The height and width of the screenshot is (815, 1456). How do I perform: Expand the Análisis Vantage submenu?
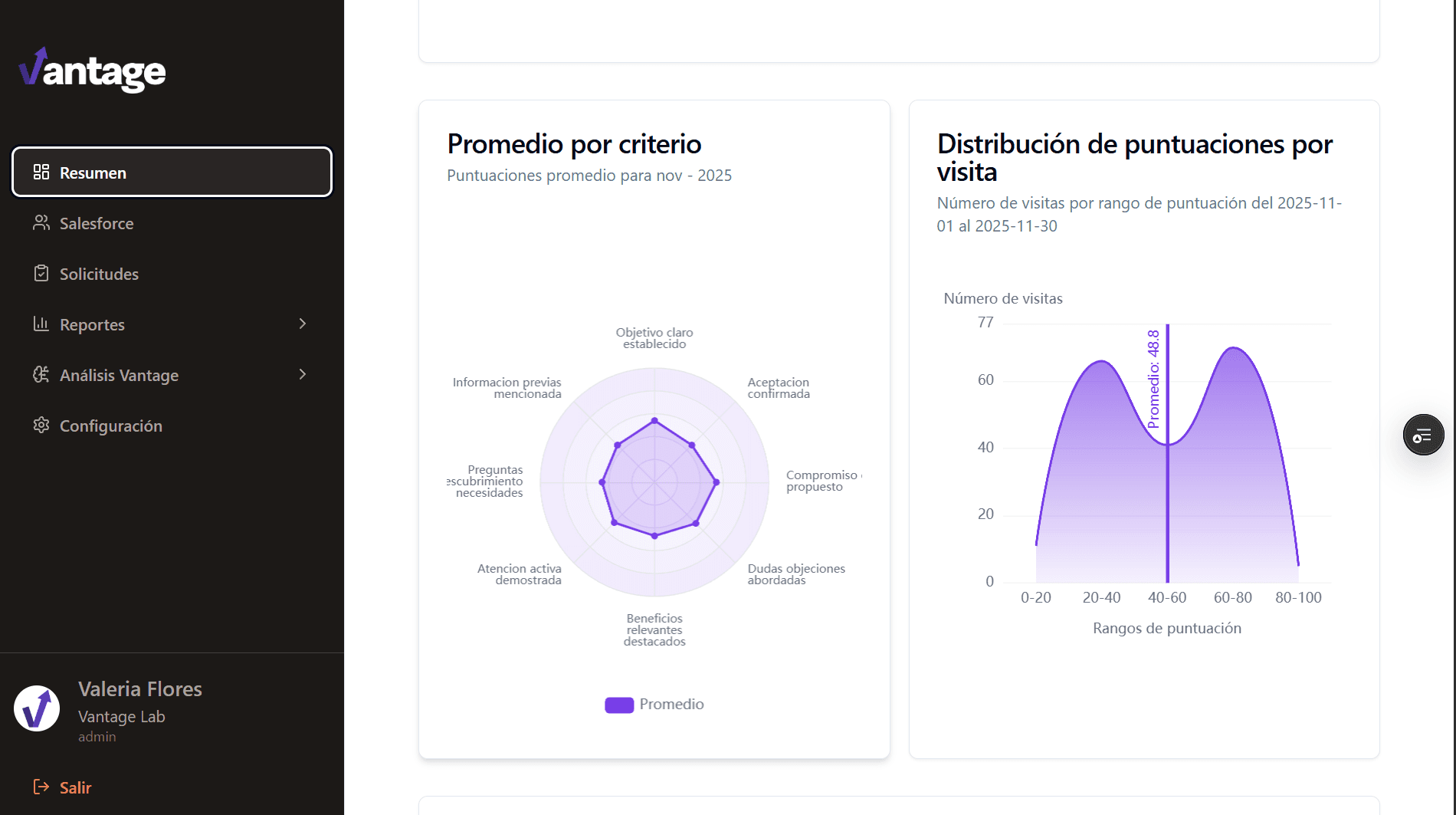coord(303,375)
